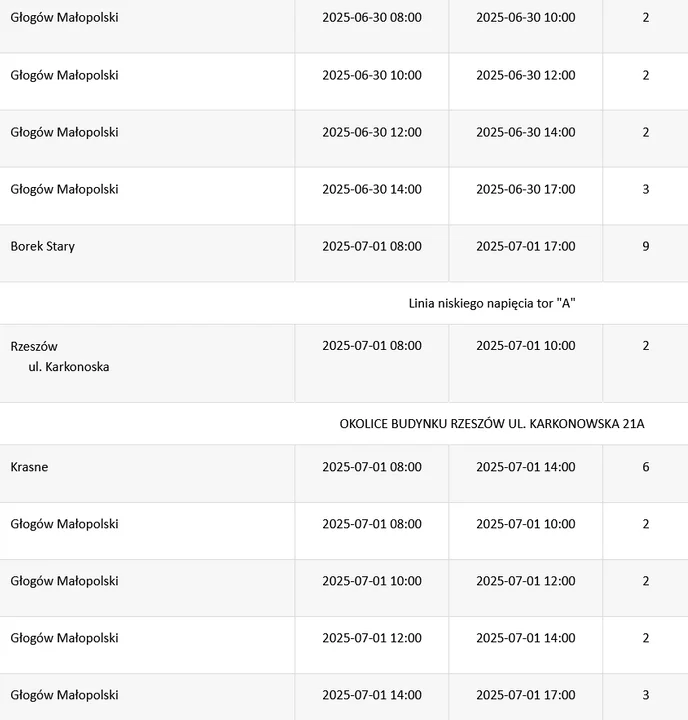The image size is (688, 720).
Task: Select duration 6 in Krasne row
Action: click(646, 467)
